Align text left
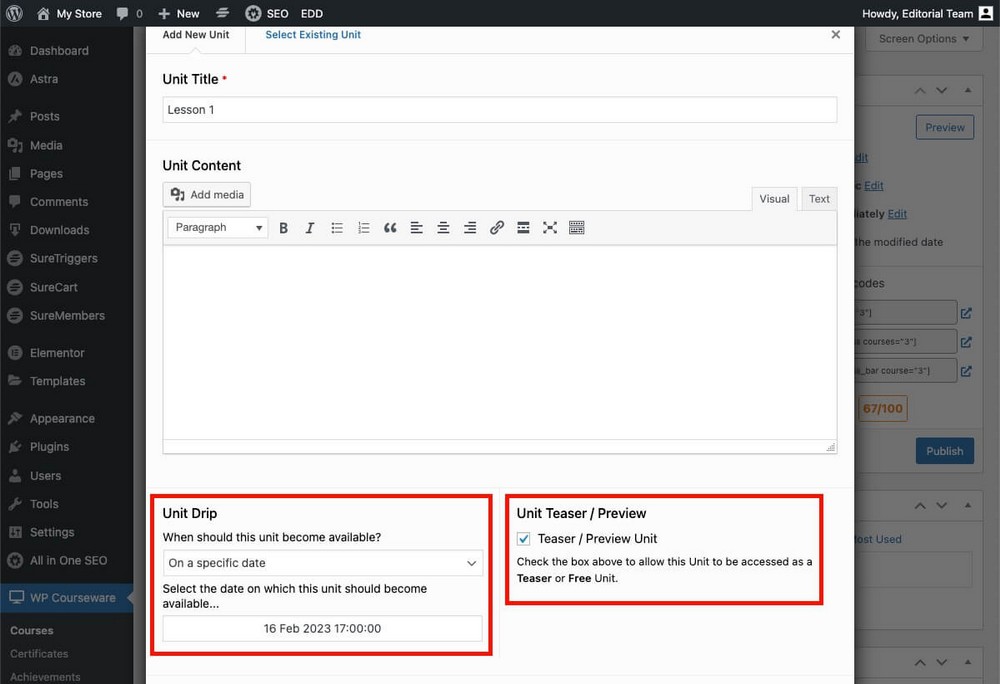 pyautogui.click(x=416, y=228)
